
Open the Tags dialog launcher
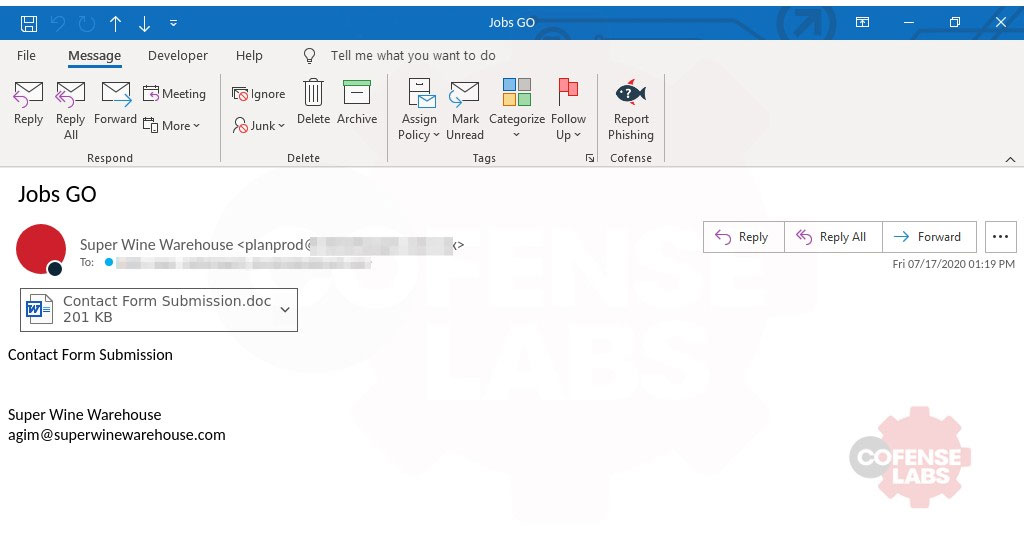(x=590, y=158)
